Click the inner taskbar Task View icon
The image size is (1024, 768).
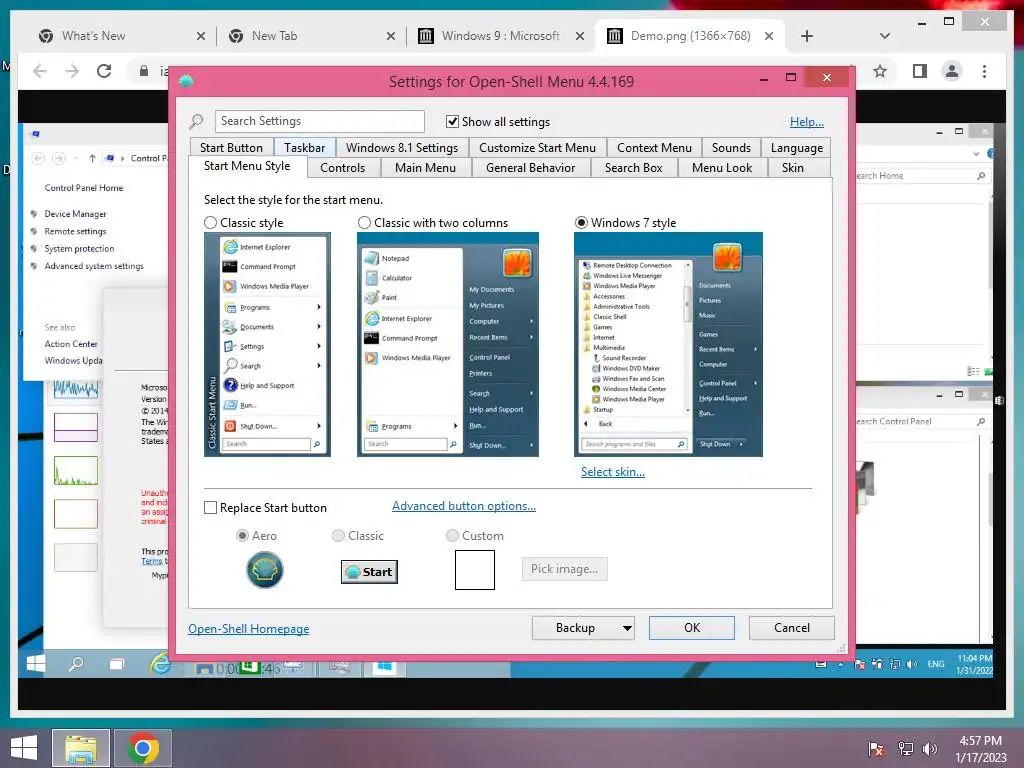point(117,664)
